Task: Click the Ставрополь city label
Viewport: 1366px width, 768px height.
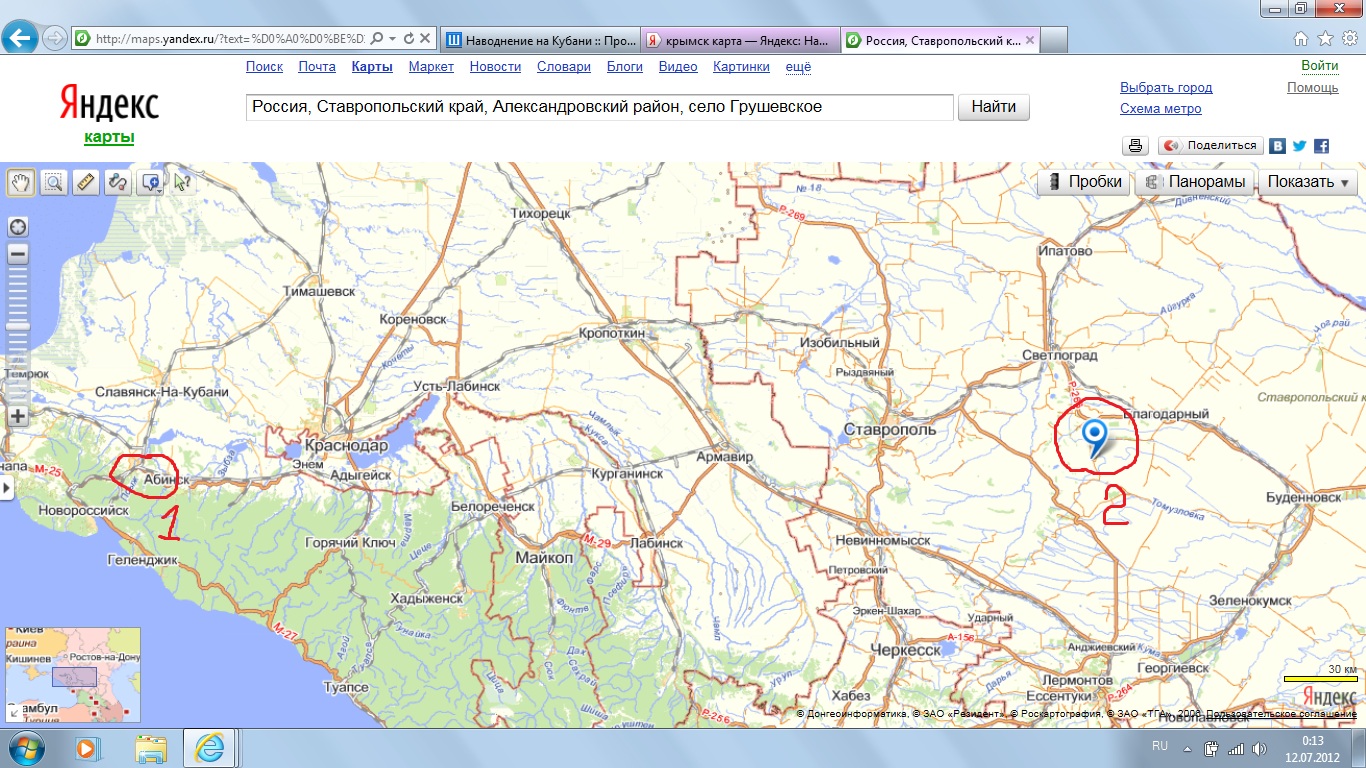Action: [x=889, y=429]
